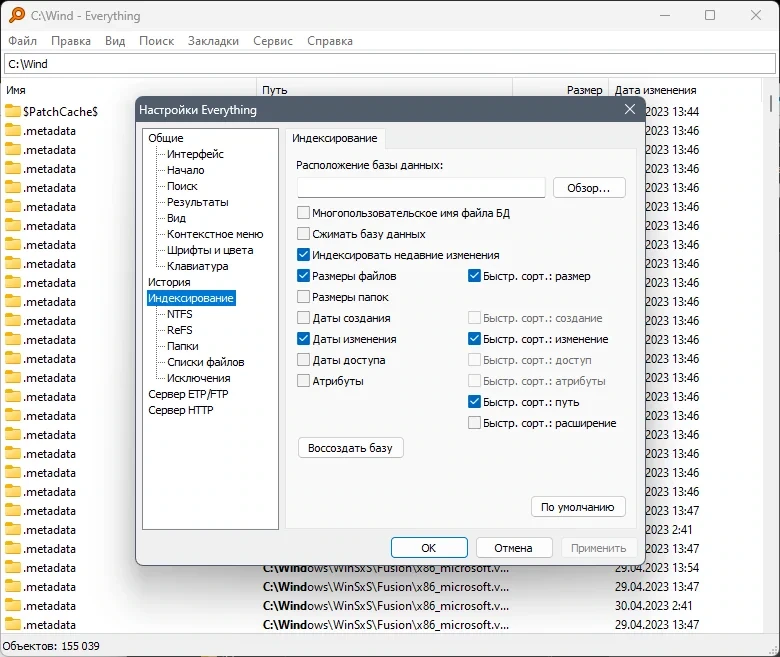Click the Everything magnifier app icon in title bar
The image size is (780, 657).
tap(16, 15)
